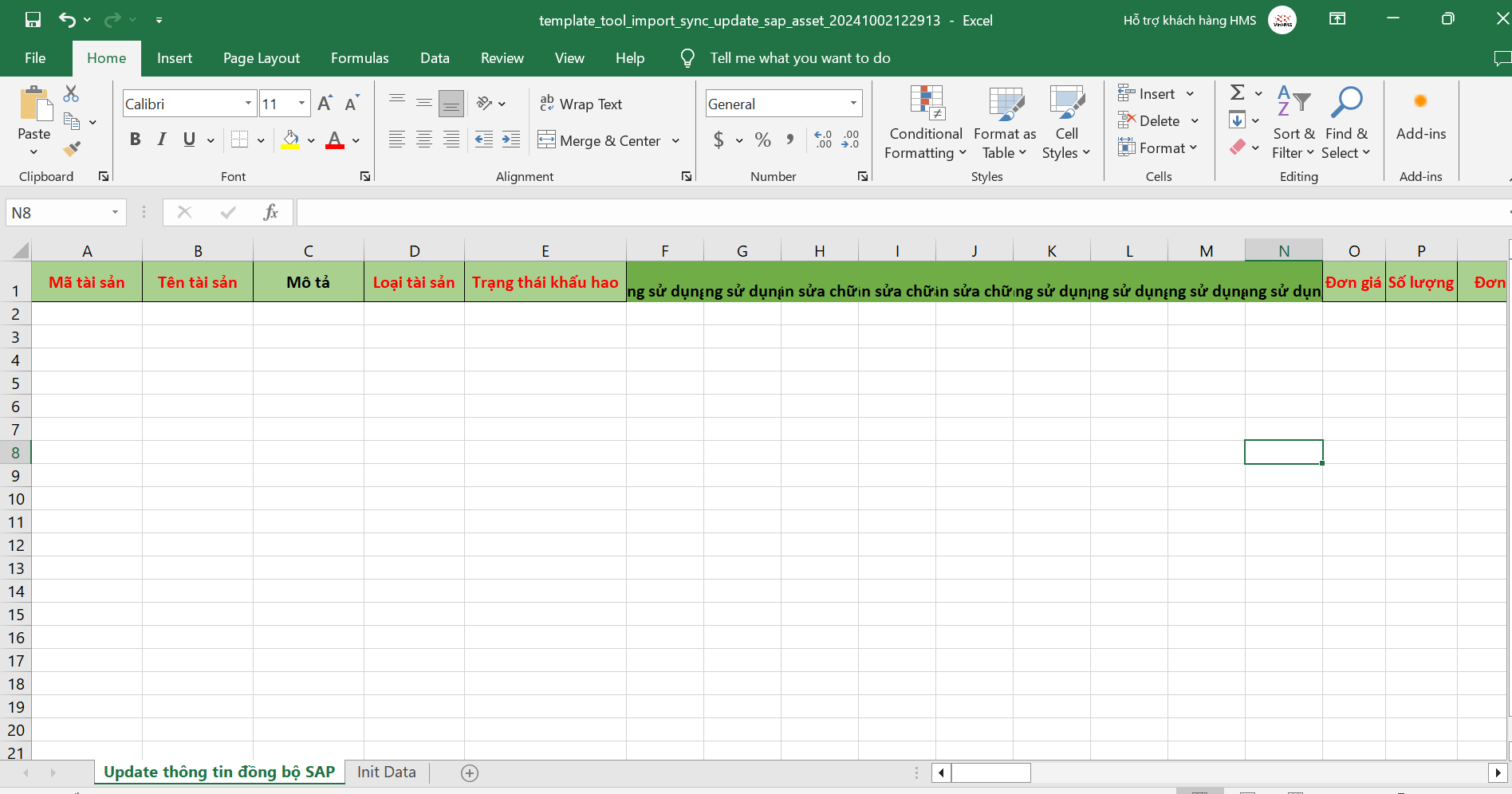Click the AutoSum sigma icon
The height and width of the screenshot is (794, 1512).
point(1238,93)
